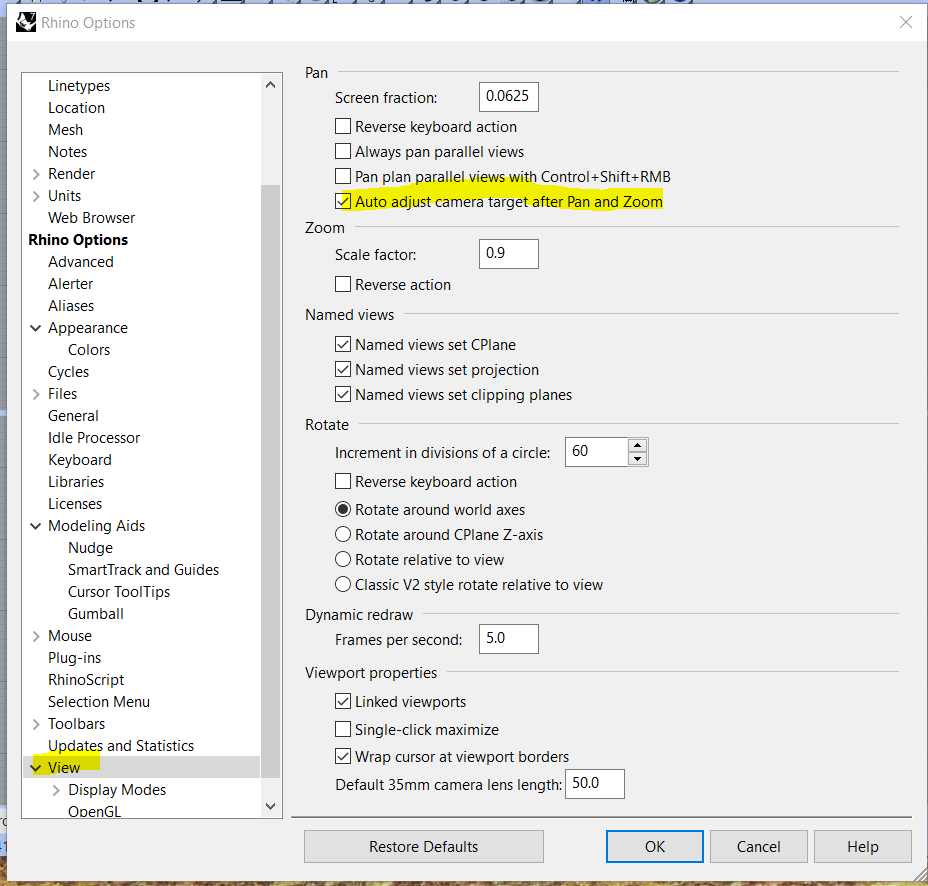Expand the Toolbars tree node

pyautogui.click(x=36, y=724)
